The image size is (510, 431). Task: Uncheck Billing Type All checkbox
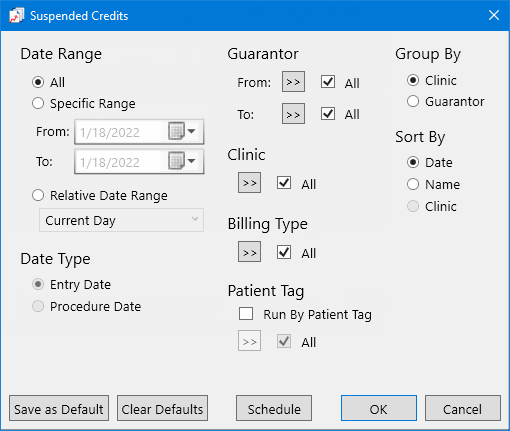284,252
